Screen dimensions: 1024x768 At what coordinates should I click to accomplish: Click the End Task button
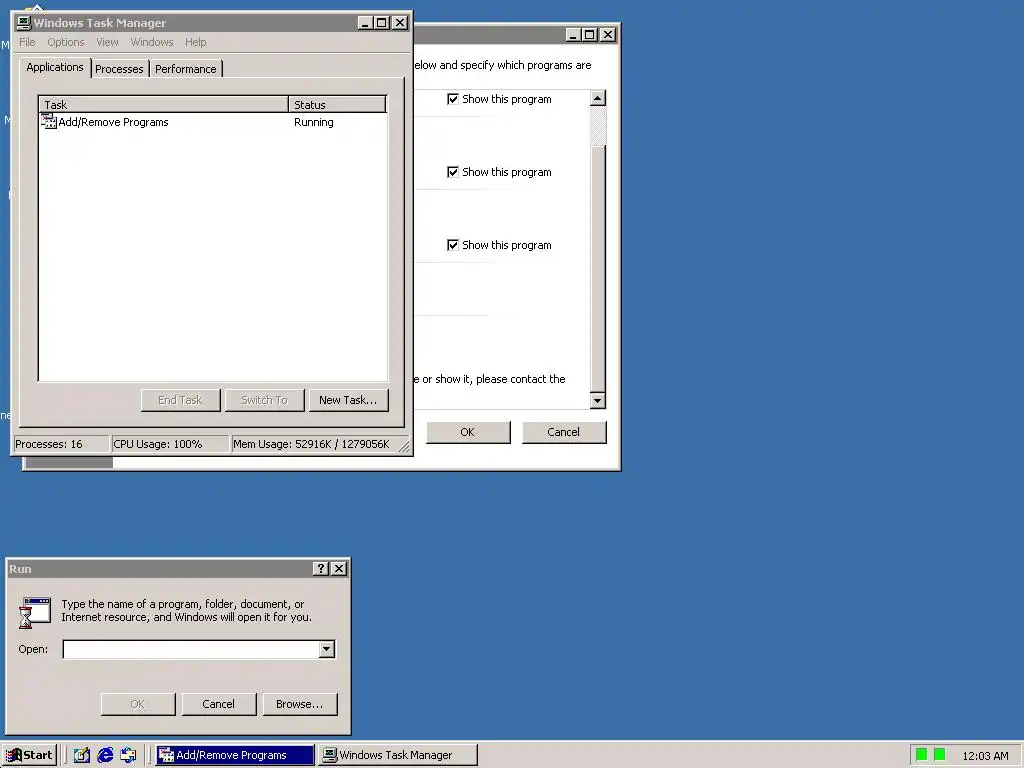click(180, 400)
